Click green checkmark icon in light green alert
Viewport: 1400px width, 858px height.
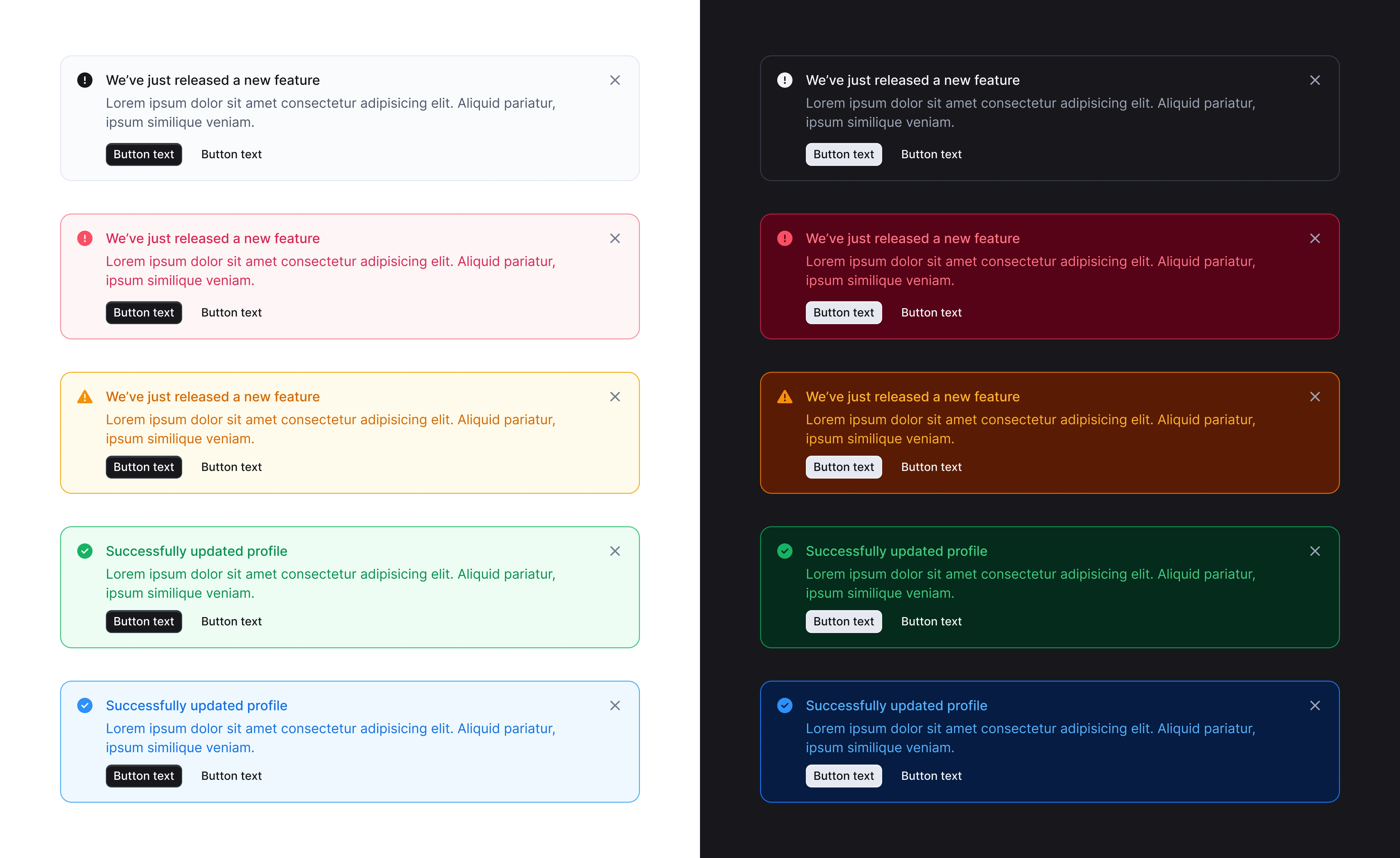(85, 551)
